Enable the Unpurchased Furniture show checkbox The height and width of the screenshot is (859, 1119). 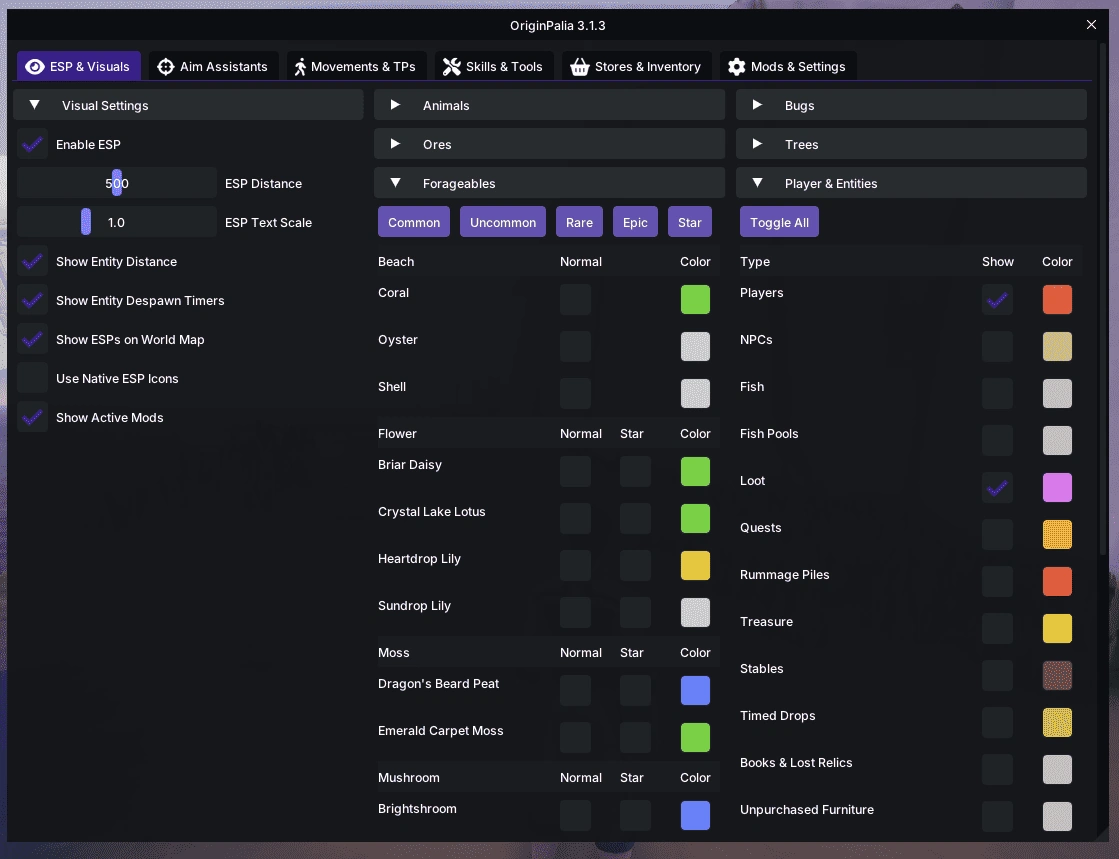[x=997, y=816]
